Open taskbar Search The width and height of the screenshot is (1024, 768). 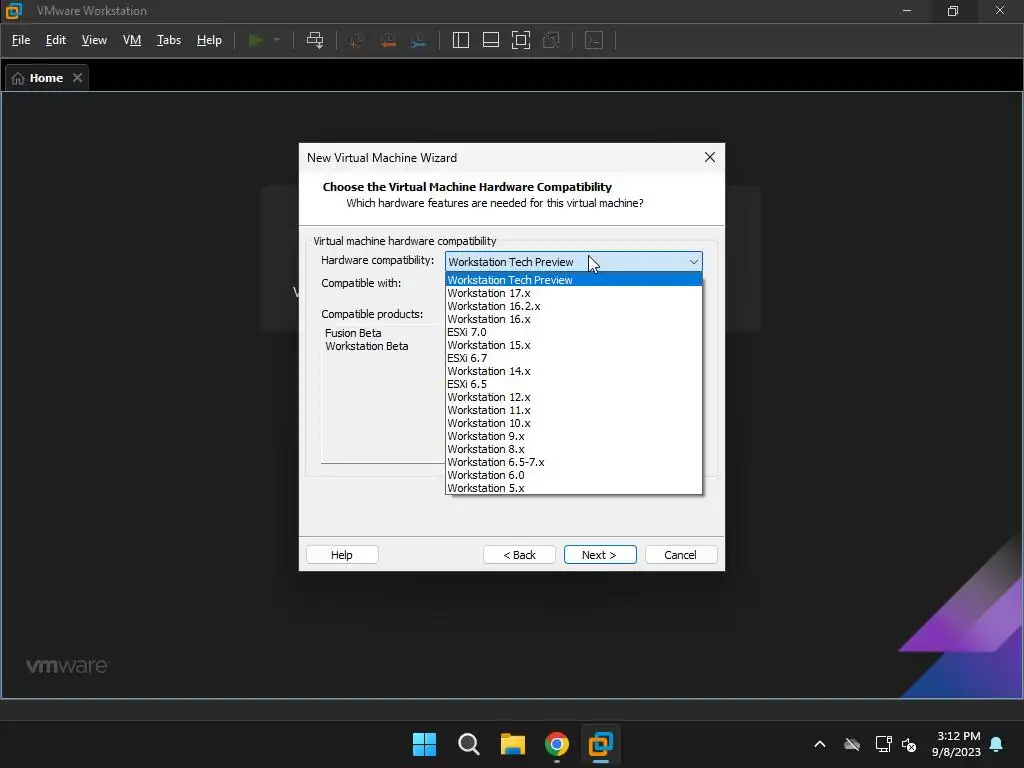pyautogui.click(x=468, y=744)
